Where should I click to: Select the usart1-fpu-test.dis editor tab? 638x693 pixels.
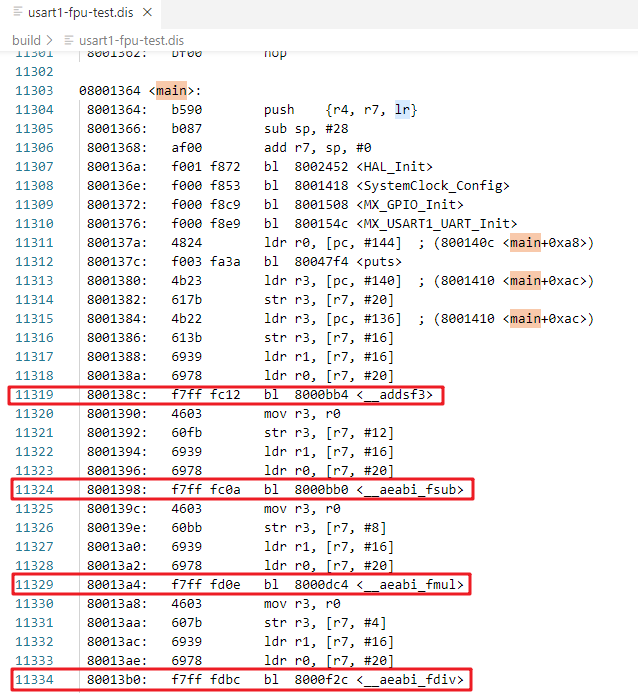pyautogui.click(x=80, y=12)
